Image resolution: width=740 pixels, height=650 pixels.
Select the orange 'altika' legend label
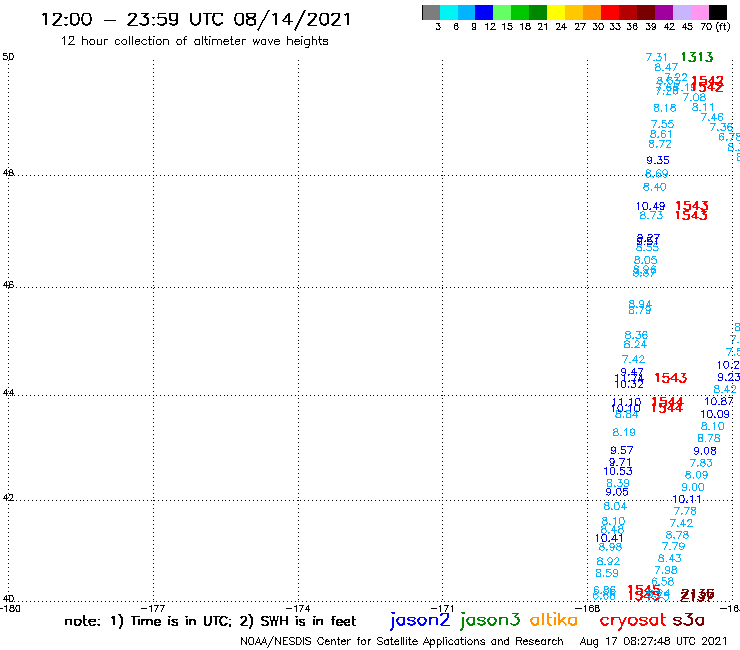[x=554, y=620]
